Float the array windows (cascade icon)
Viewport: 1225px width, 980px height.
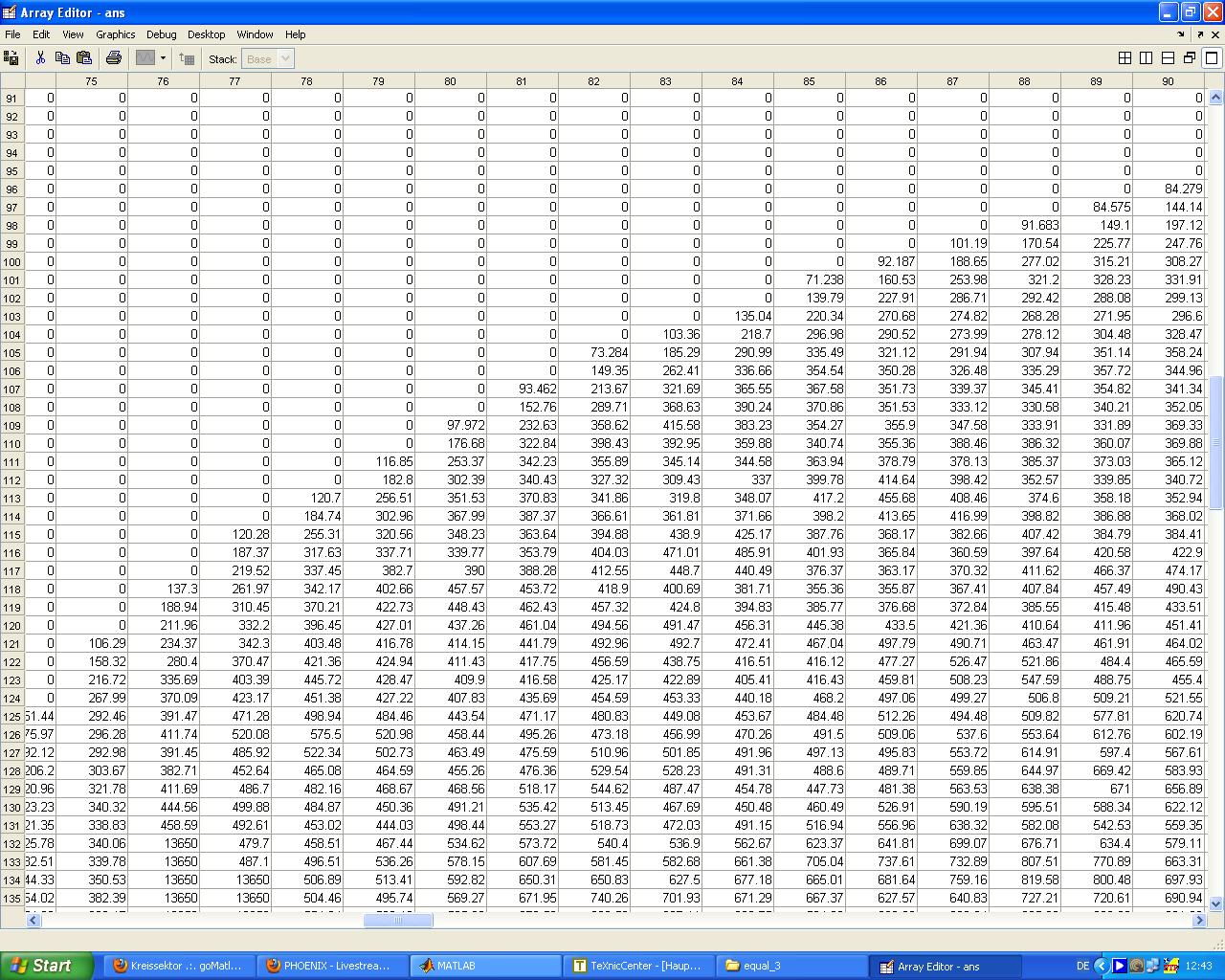pyautogui.click(x=1190, y=58)
